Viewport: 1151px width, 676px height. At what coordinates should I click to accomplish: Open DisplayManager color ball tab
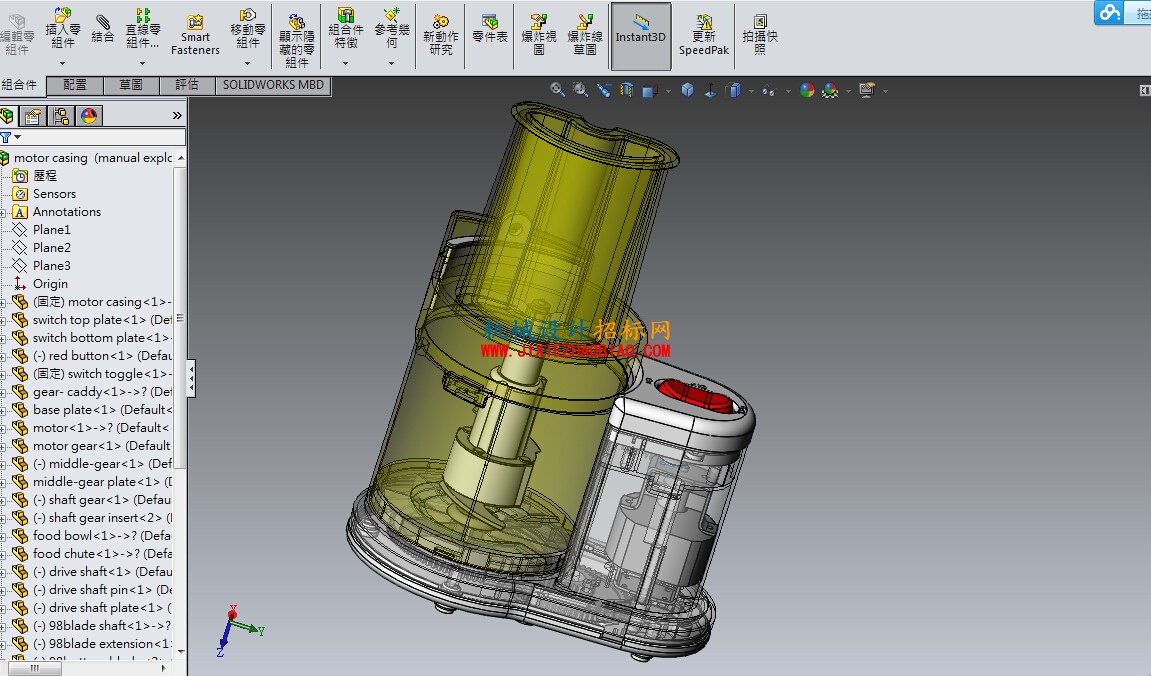89,116
